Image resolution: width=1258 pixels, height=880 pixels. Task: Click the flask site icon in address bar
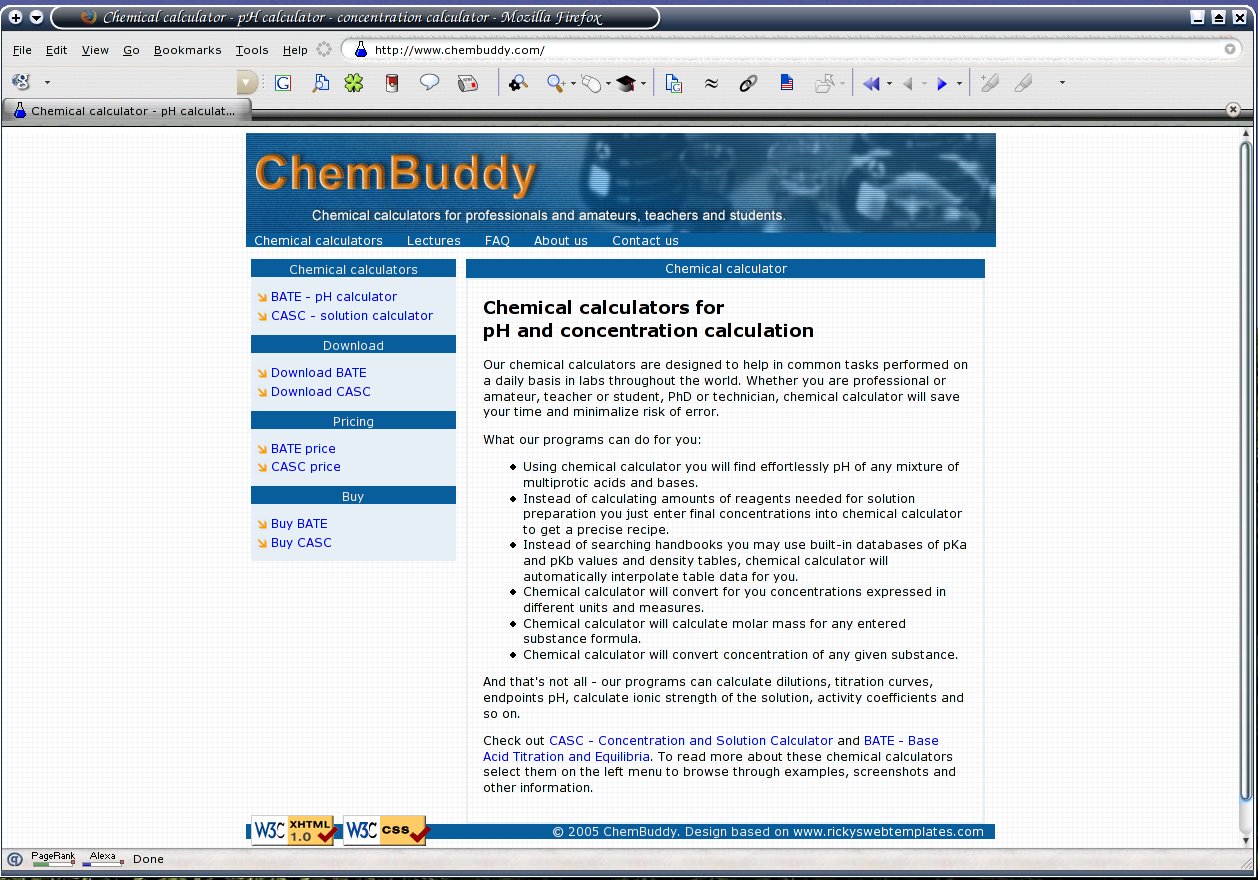[361, 49]
